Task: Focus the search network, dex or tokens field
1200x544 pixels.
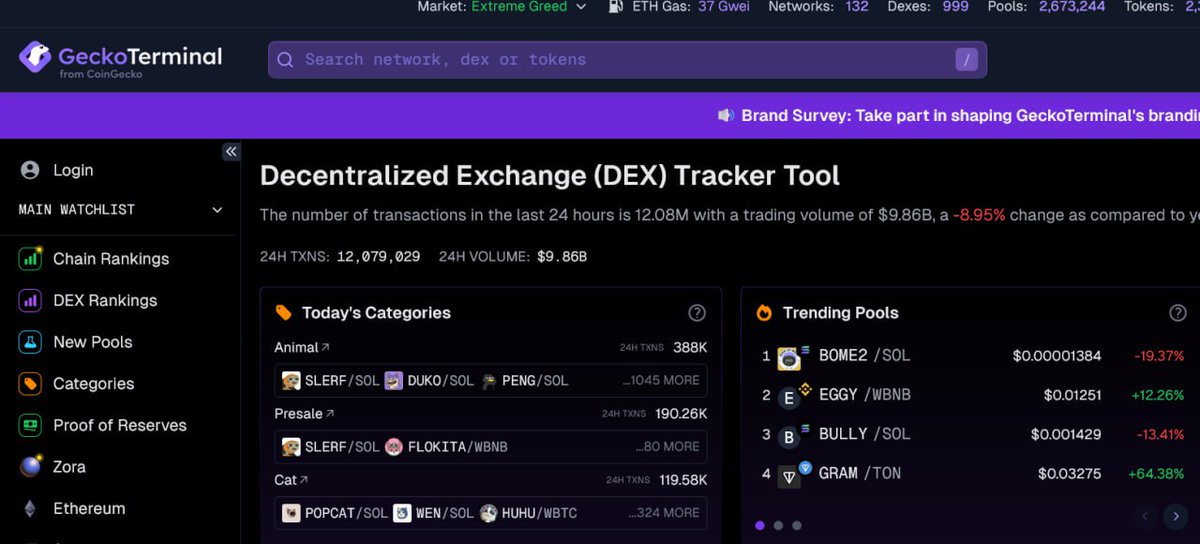Action: 627,60
